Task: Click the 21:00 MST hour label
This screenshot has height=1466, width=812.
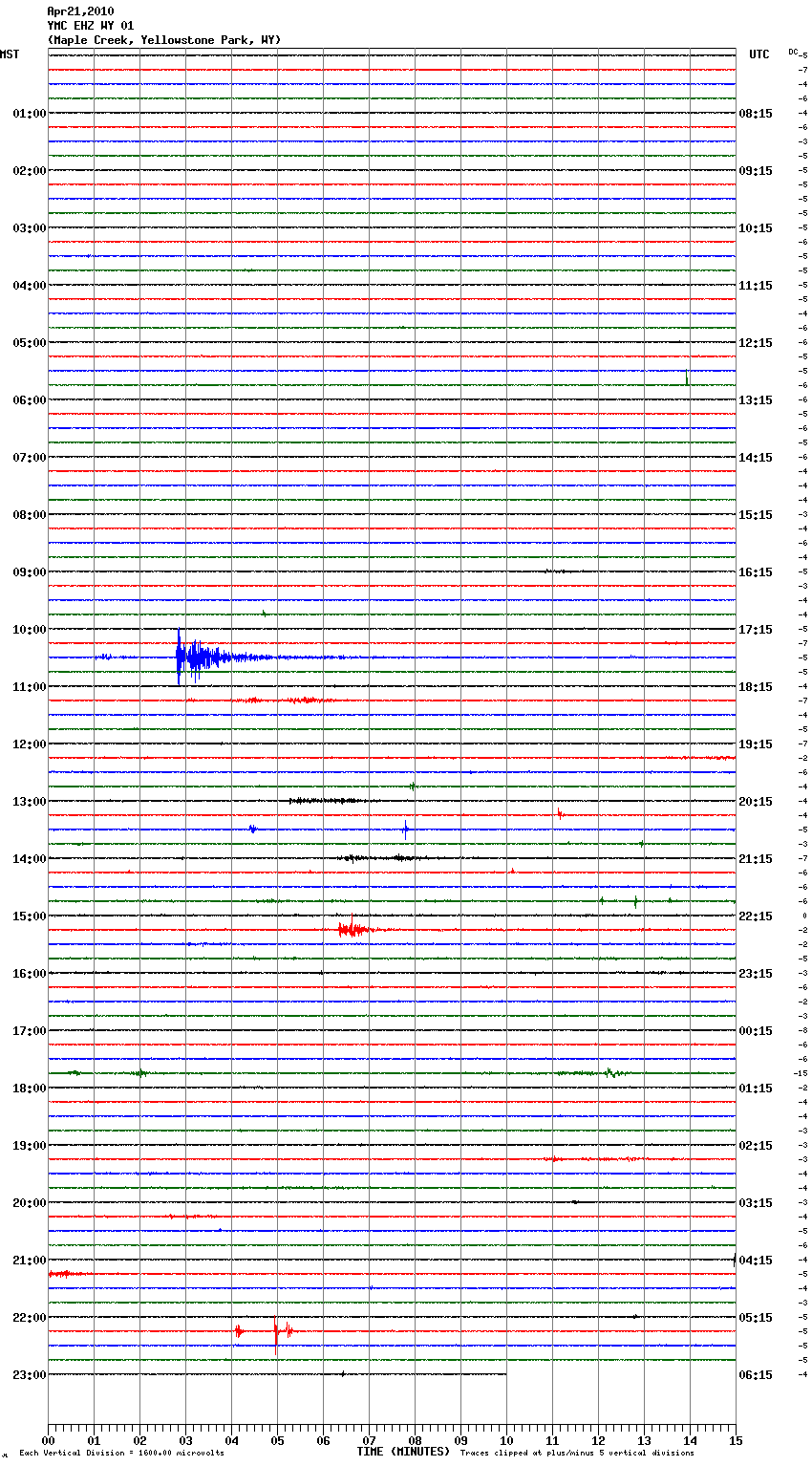Action: 30,1261
